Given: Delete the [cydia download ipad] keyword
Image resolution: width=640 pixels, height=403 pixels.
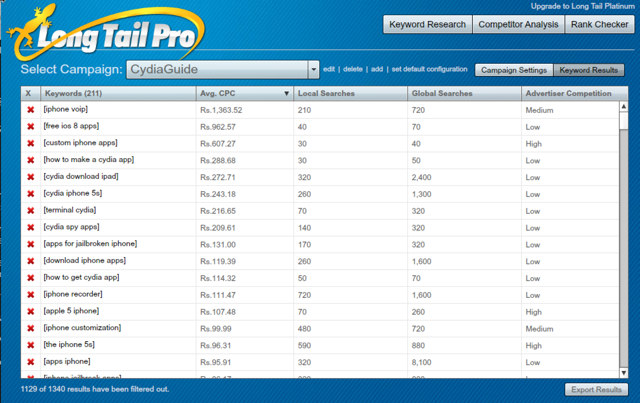Looking at the screenshot, I should [x=31, y=177].
